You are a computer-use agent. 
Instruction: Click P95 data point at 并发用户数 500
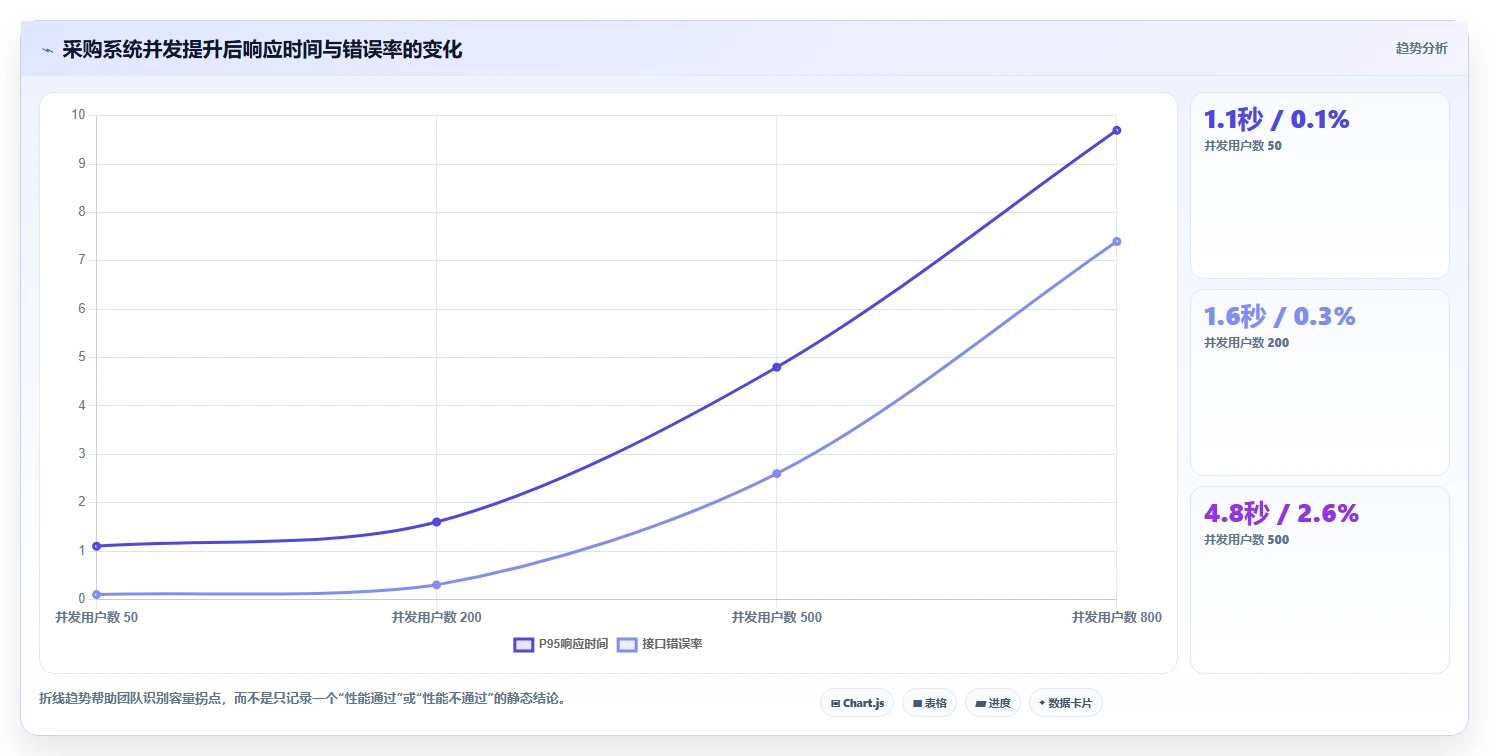777,367
